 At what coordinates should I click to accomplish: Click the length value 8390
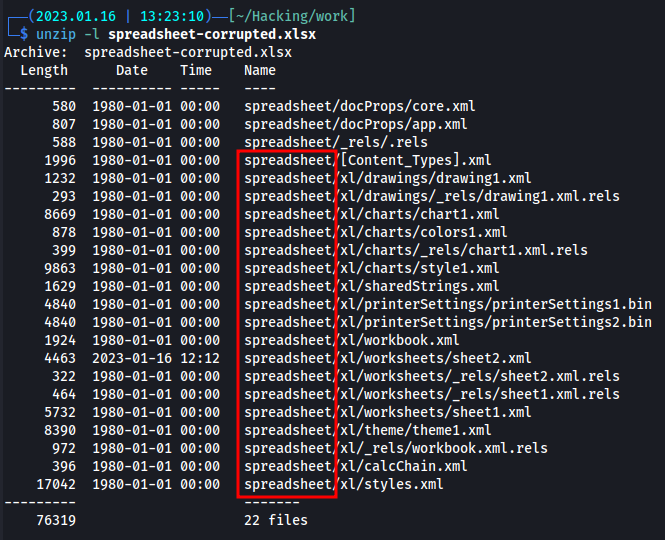coord(60,431)
